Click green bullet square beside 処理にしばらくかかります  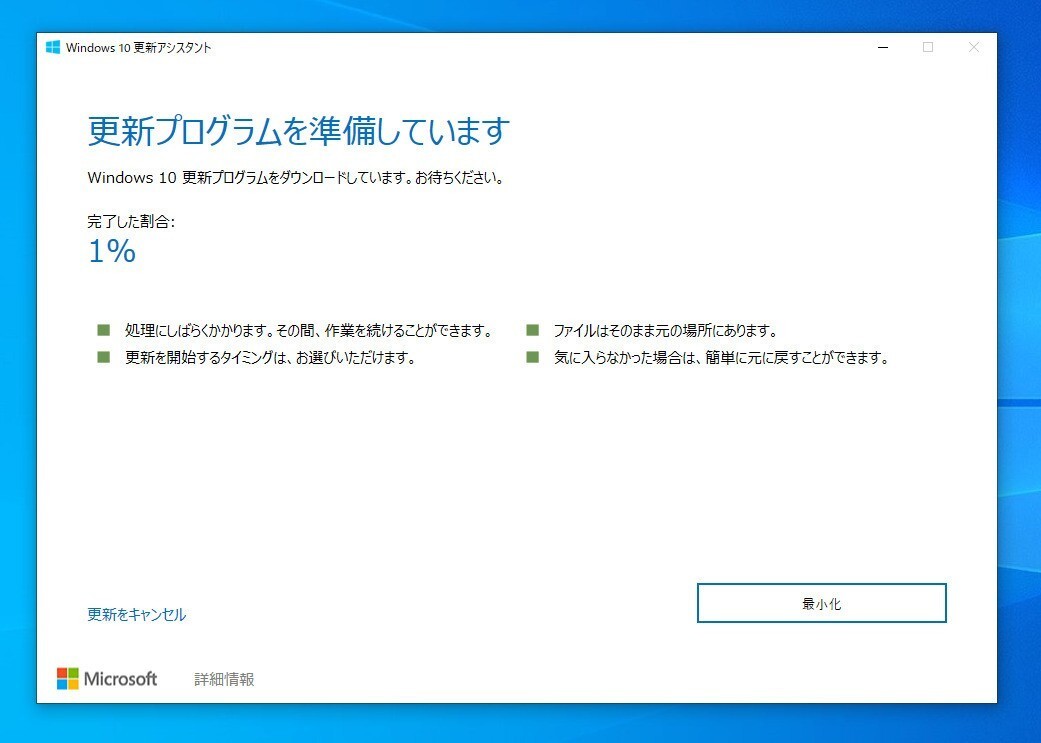click(104, 329)
